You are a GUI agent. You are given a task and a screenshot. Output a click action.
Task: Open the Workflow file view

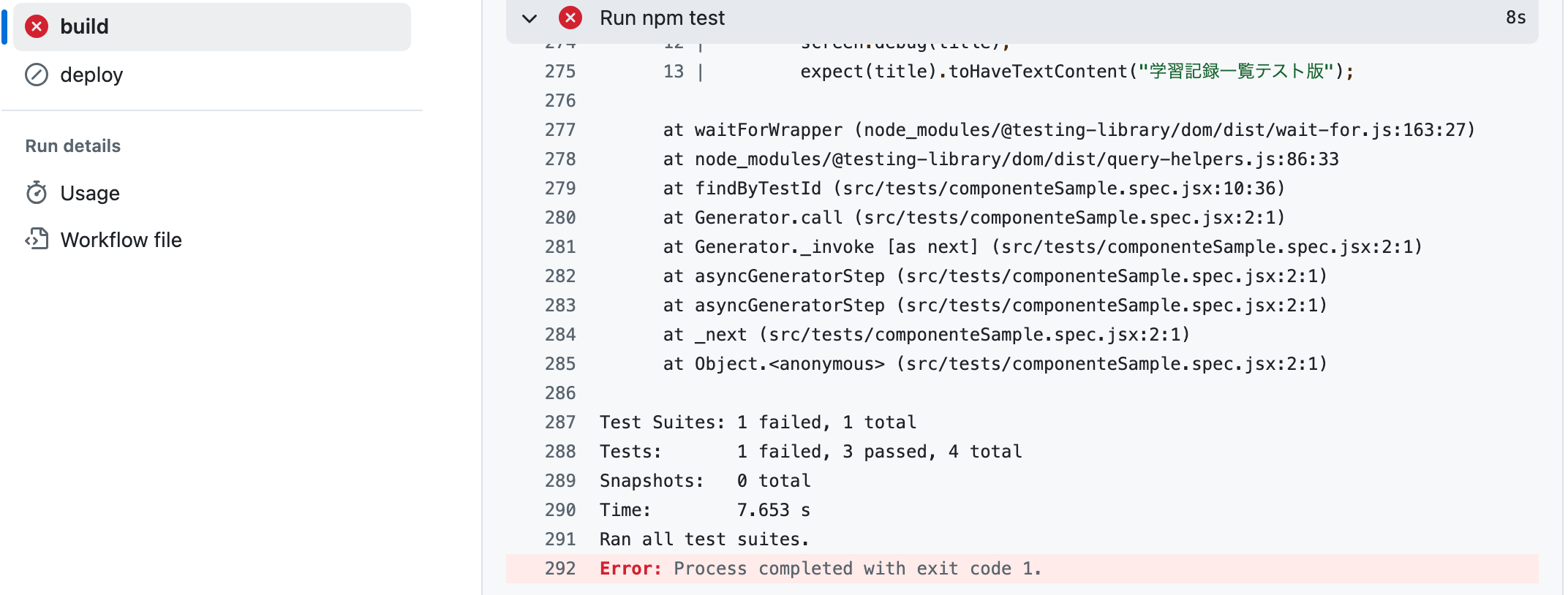tap(121, 239)
